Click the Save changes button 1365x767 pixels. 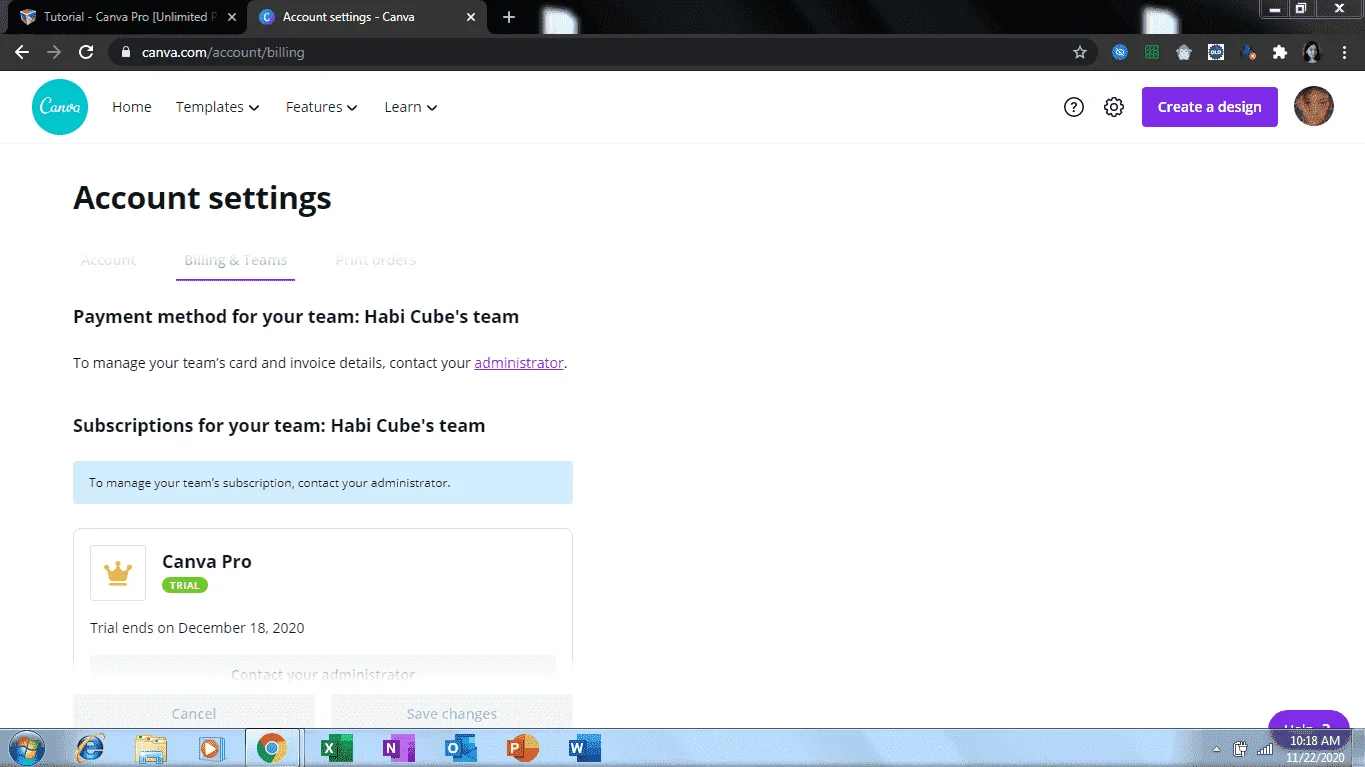coord(452,713)
